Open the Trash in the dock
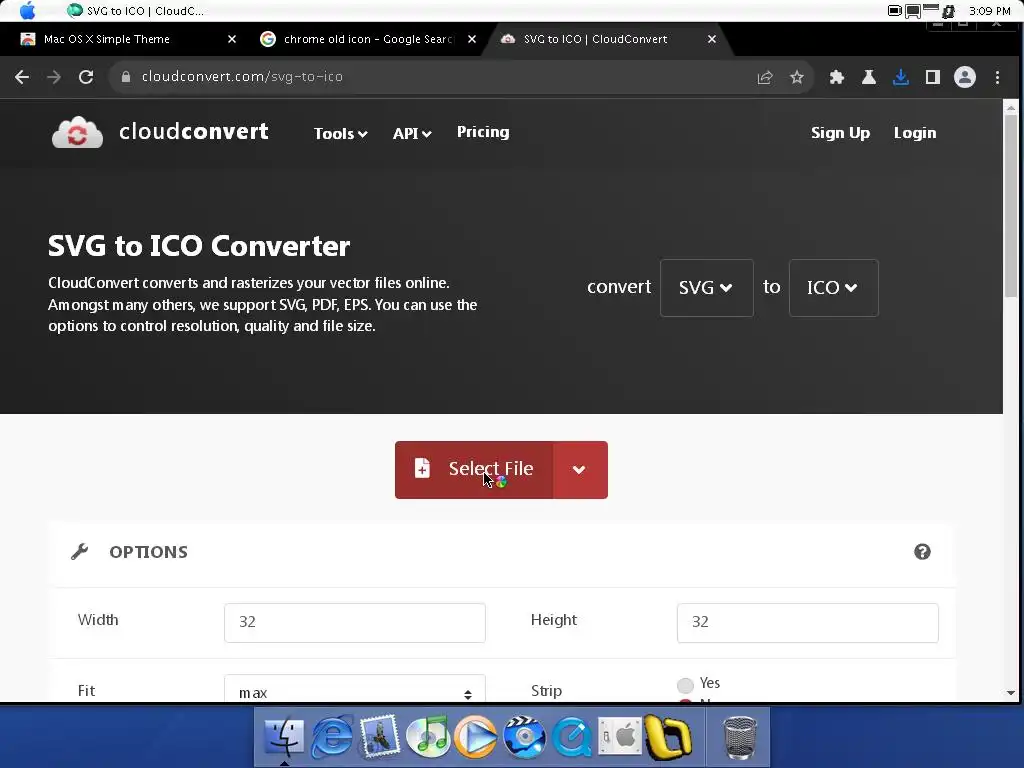Viewport: 1024px width, 768px height. coord(740,738)
